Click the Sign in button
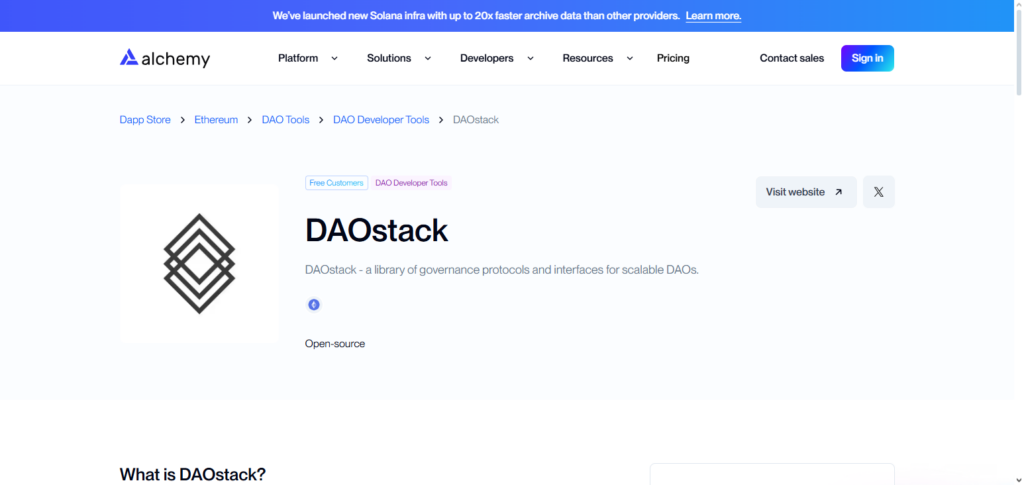 (867, 58)
